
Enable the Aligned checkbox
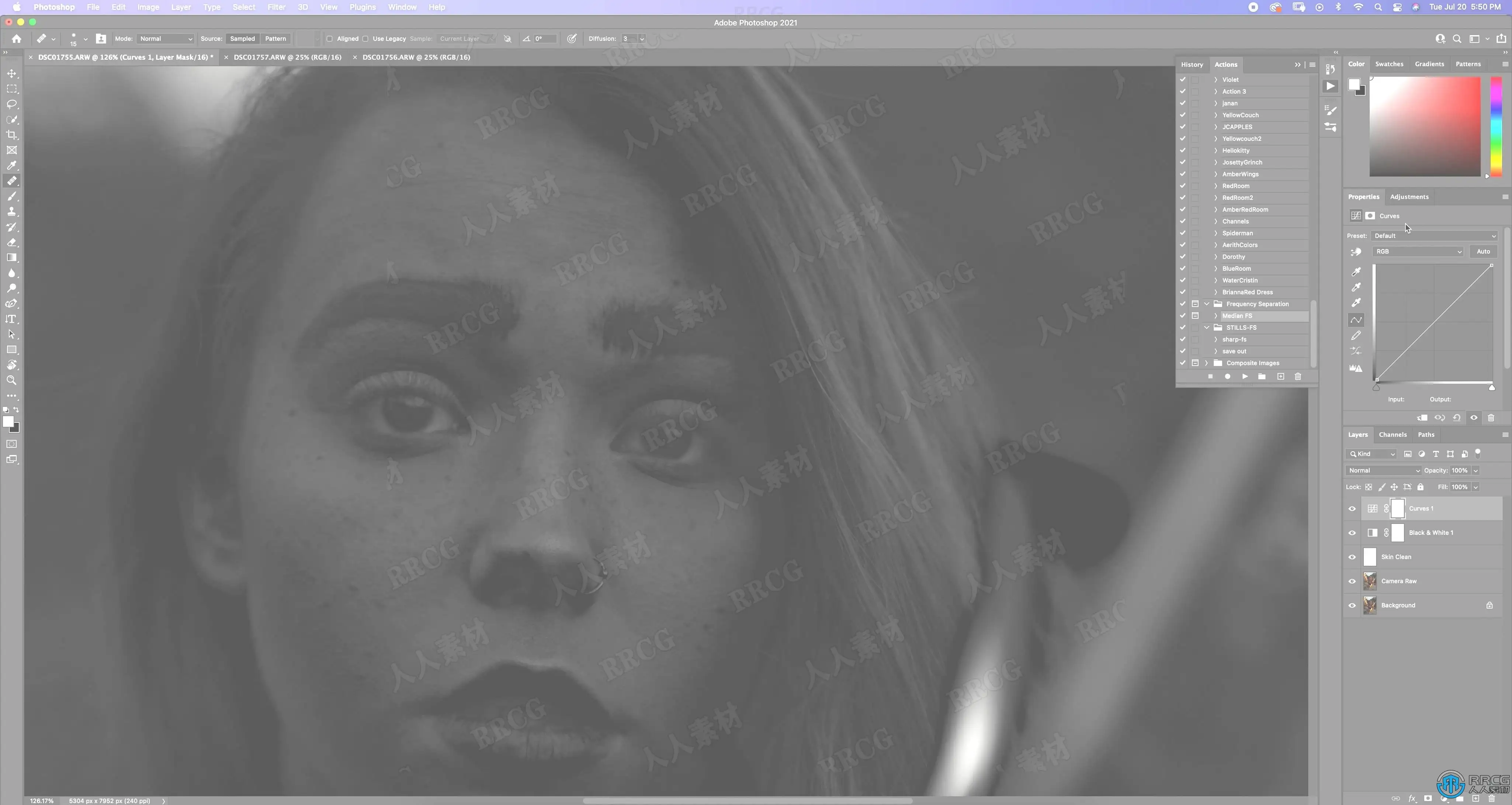pos(330,39)
